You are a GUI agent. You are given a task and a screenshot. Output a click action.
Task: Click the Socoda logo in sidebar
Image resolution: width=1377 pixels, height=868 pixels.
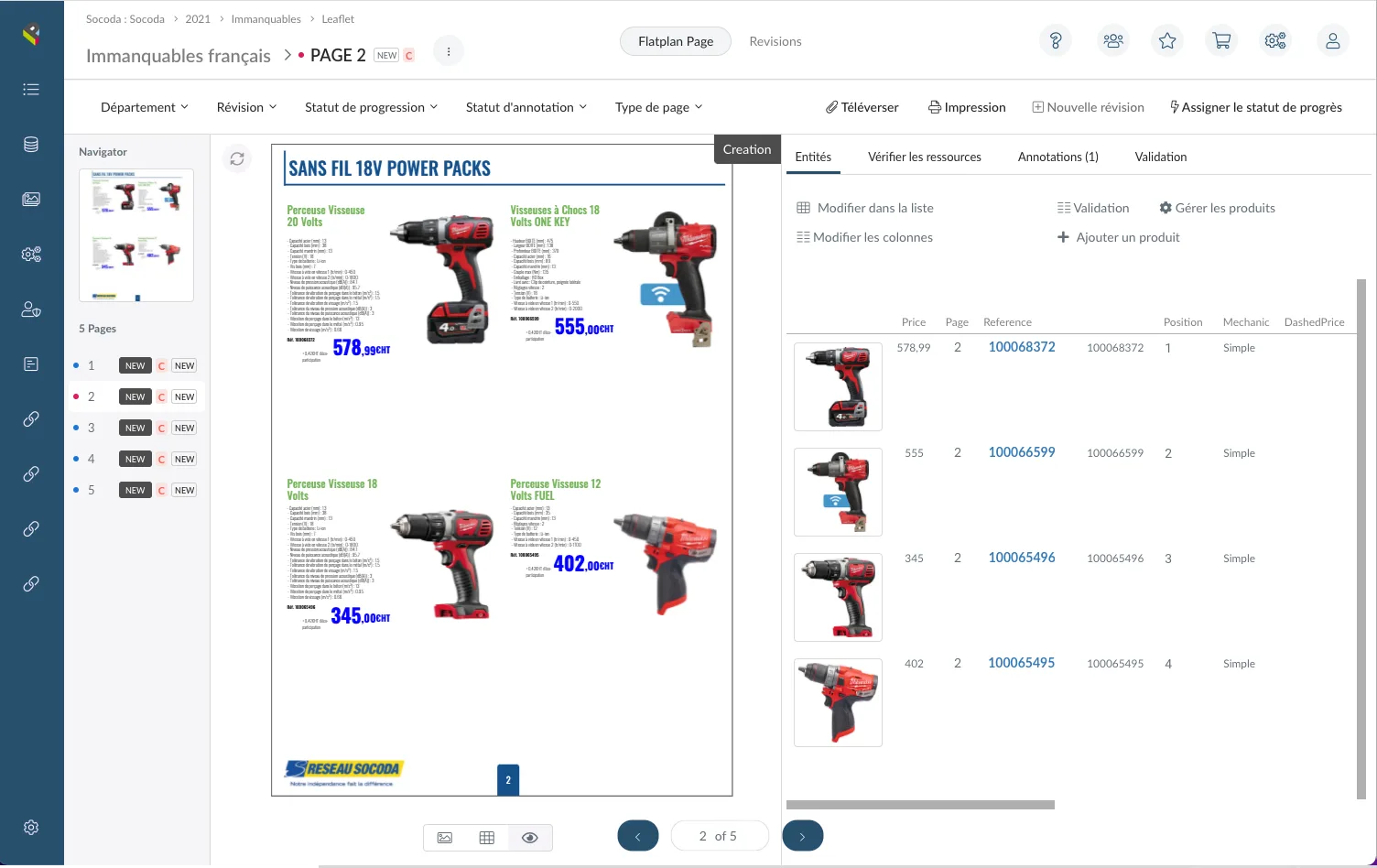[x=31, y=35]
